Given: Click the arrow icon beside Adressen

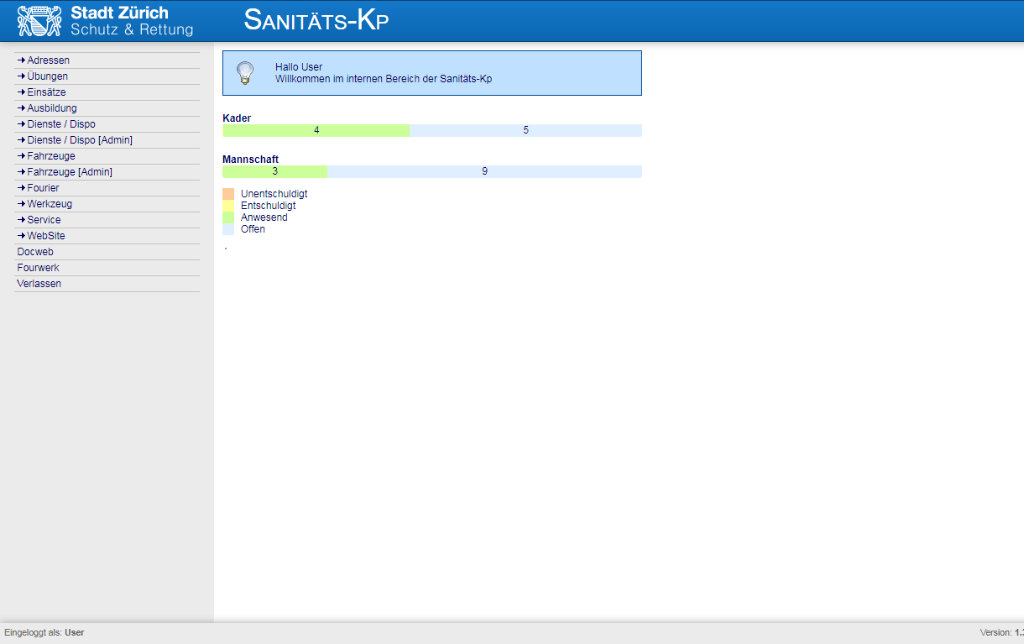Looking at the screenshot, I should [x=21, y=60].
